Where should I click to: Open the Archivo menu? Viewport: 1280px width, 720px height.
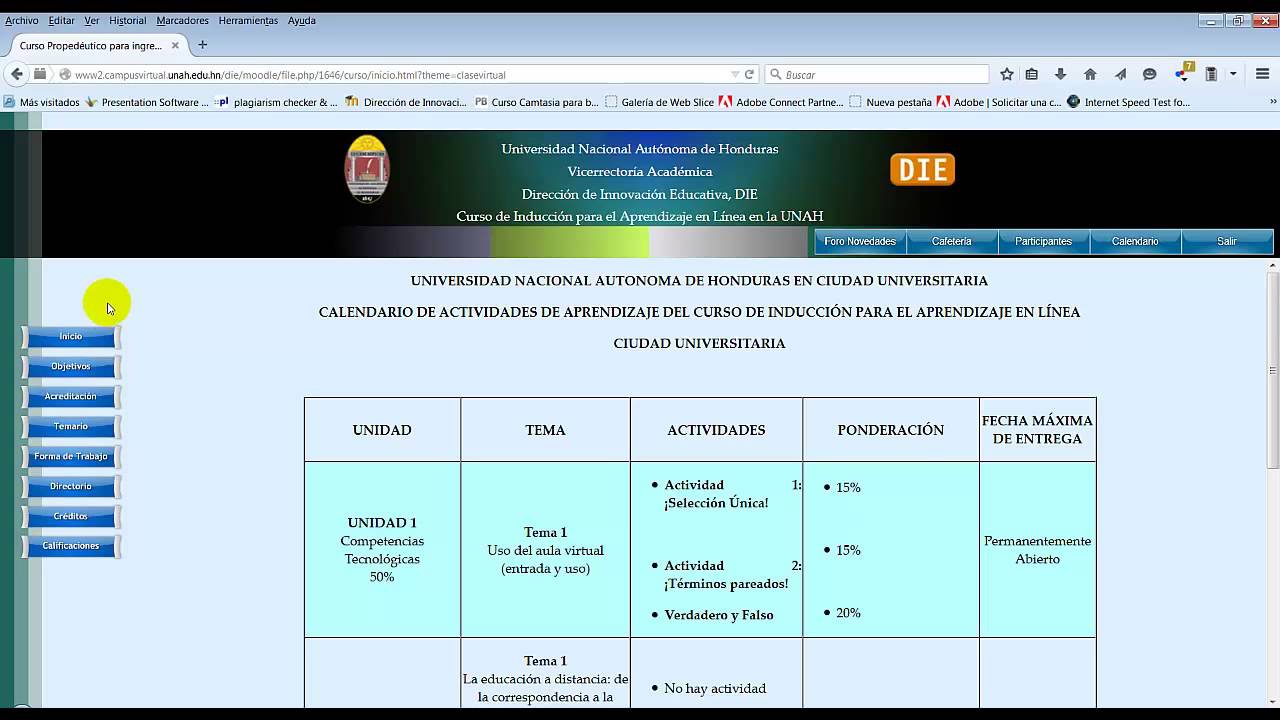click(x=22, y=20)
